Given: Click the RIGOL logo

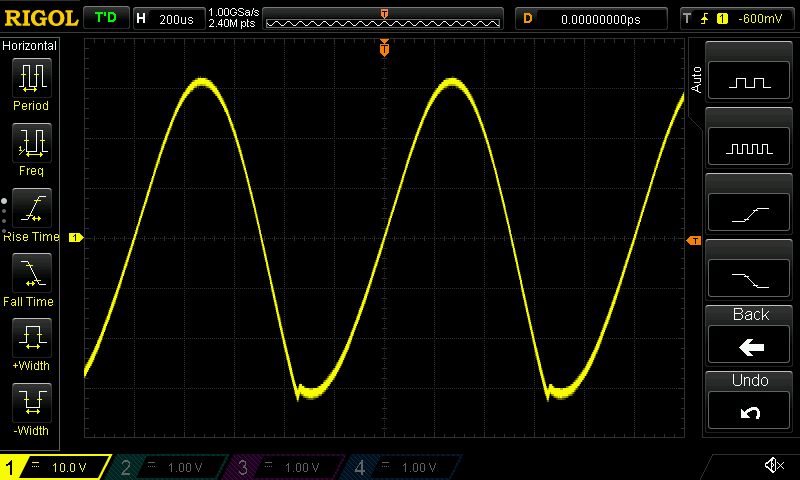Looking at the screenshot, I should 41,19.
